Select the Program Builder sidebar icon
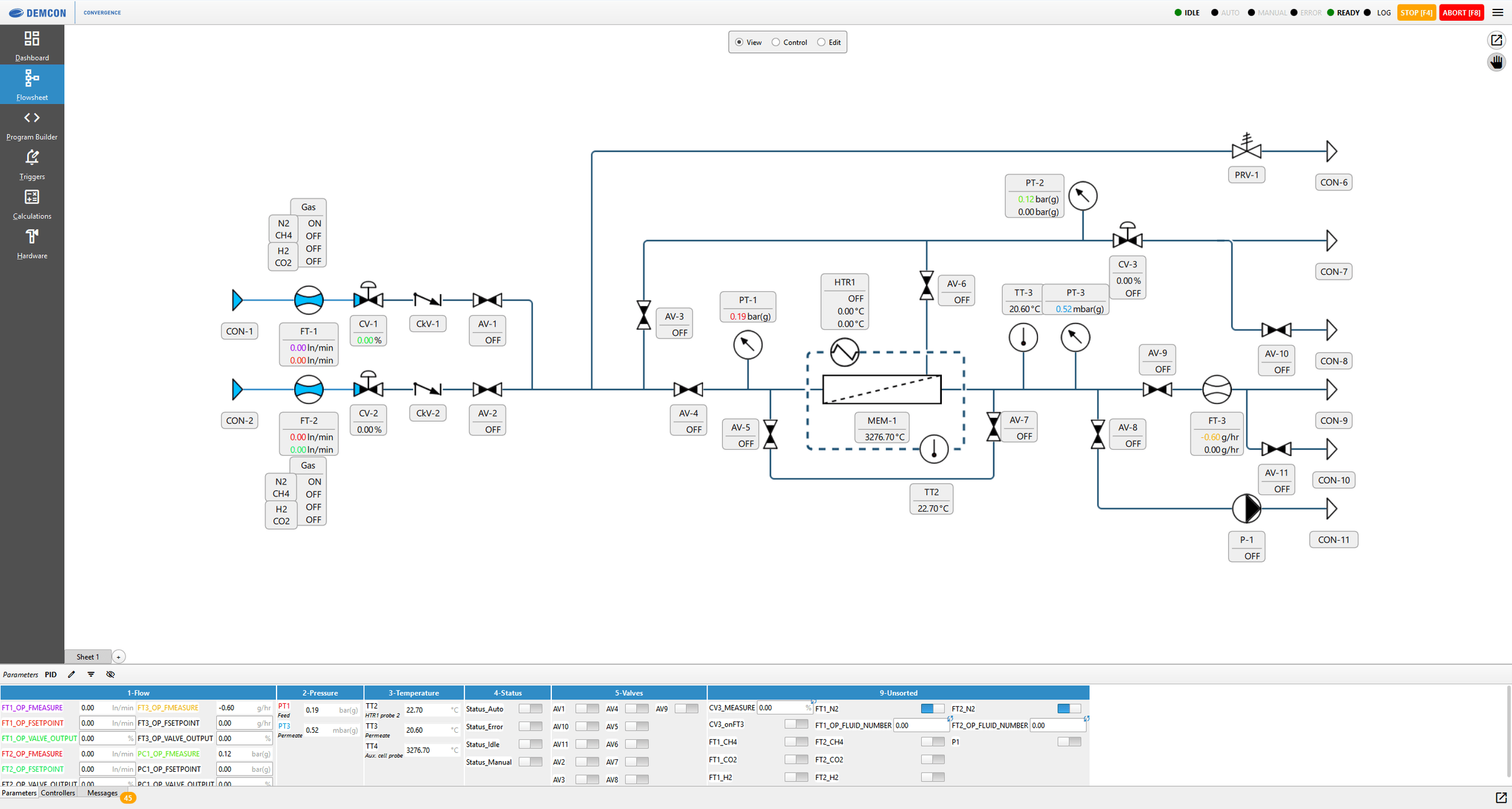This screenshot has width=1512, height=809. pyautogui.click(x=31, y=123)
